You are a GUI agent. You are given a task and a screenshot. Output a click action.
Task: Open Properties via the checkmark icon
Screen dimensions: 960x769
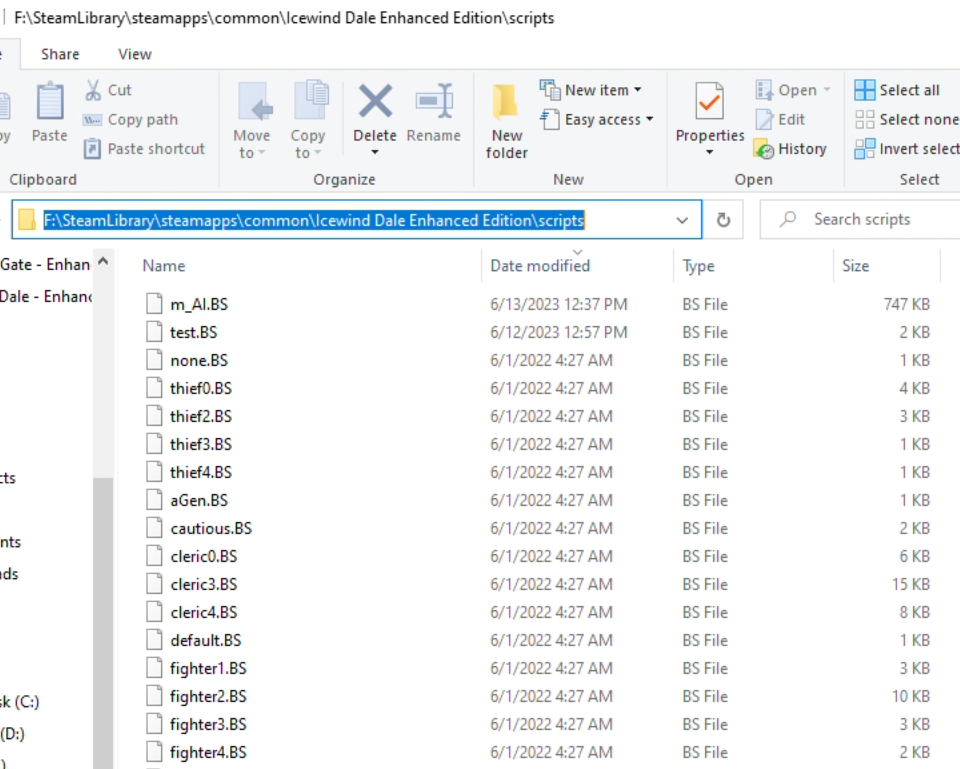(x=709, y=102)
